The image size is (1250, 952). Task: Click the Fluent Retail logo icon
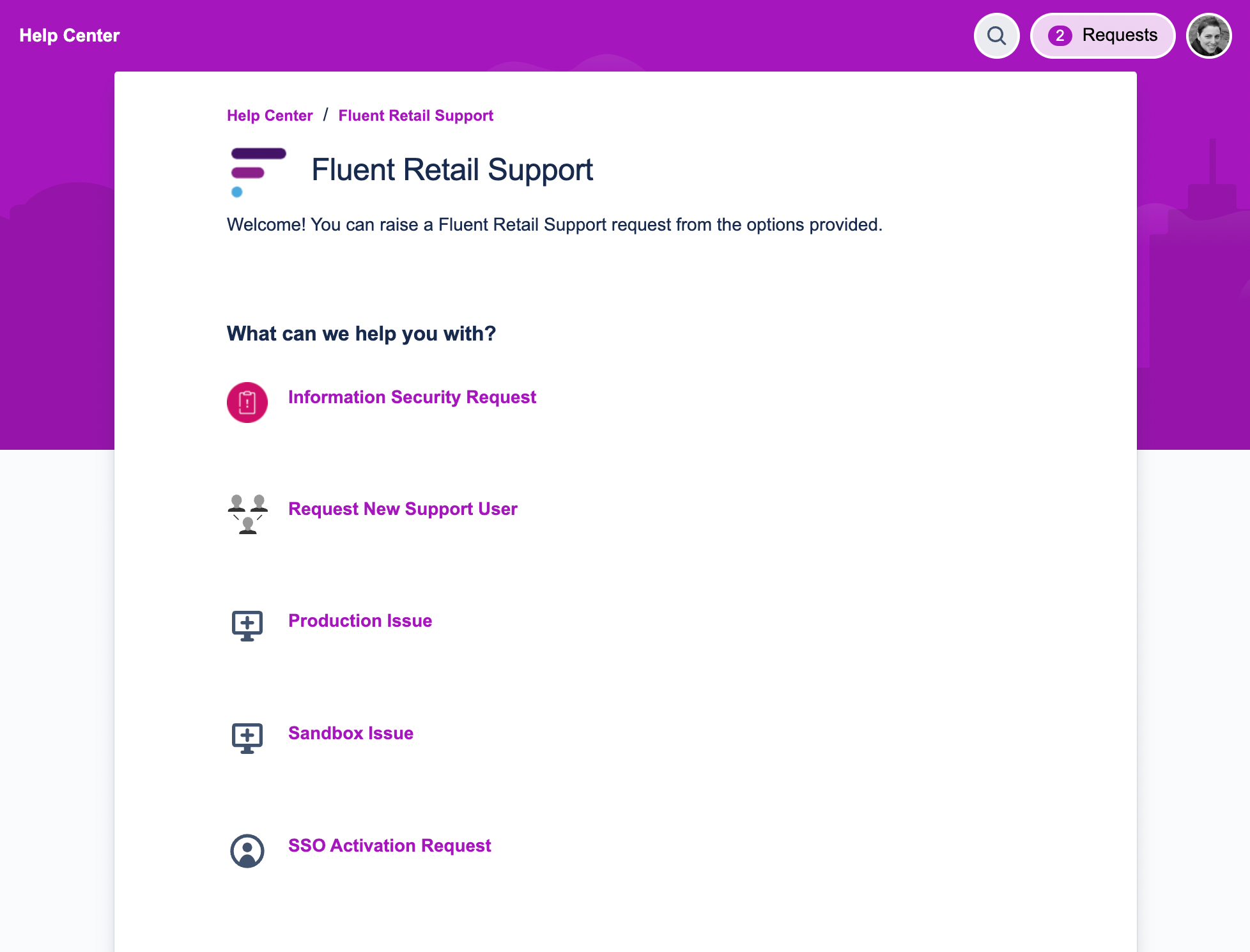pyautogui.click(x=258, y=172)
